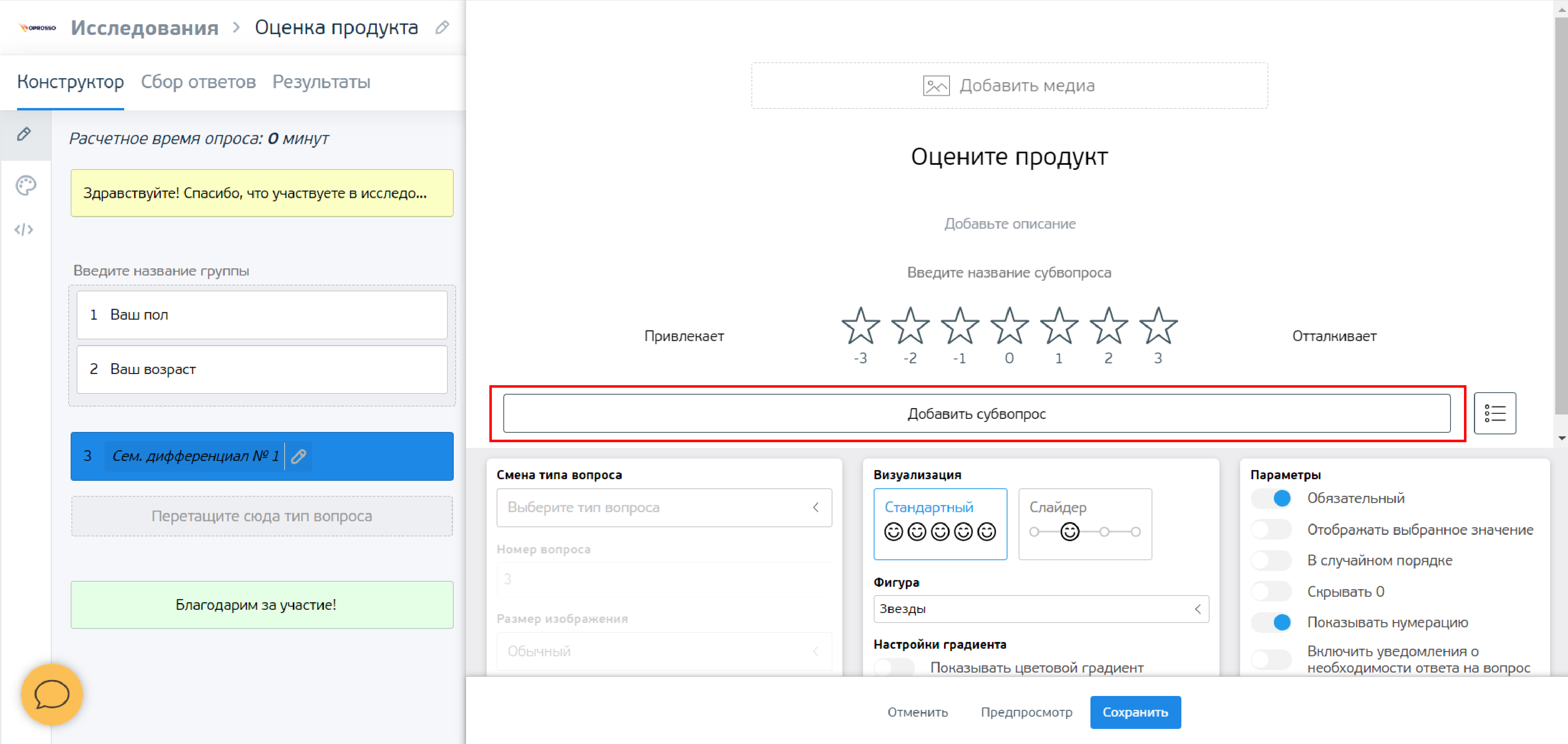Open the Фигура dropdown showing Звезды
Screen dimensions: 1568x744
[x=1041, y=609]
